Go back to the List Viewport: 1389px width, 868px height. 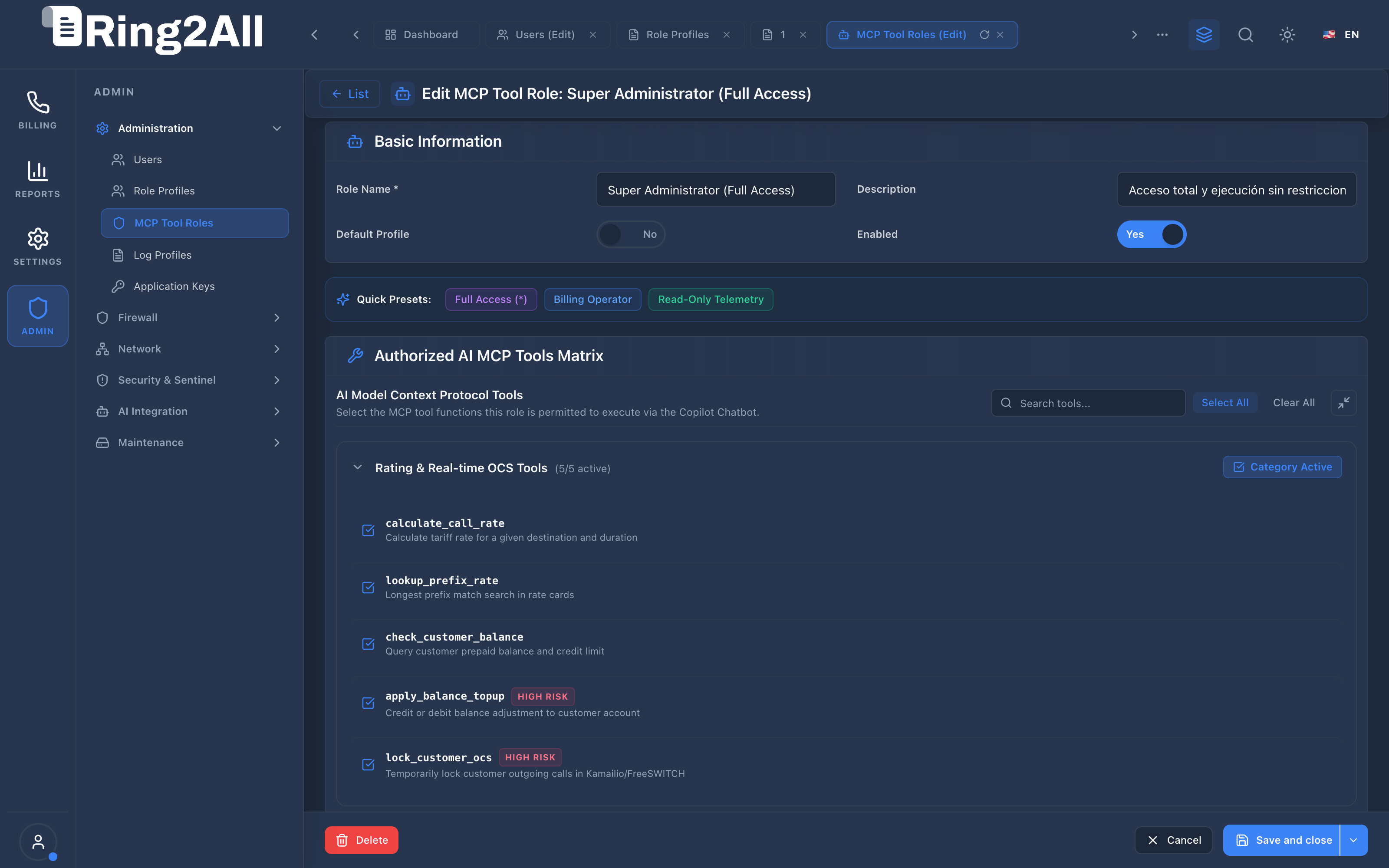pos(349,94)
